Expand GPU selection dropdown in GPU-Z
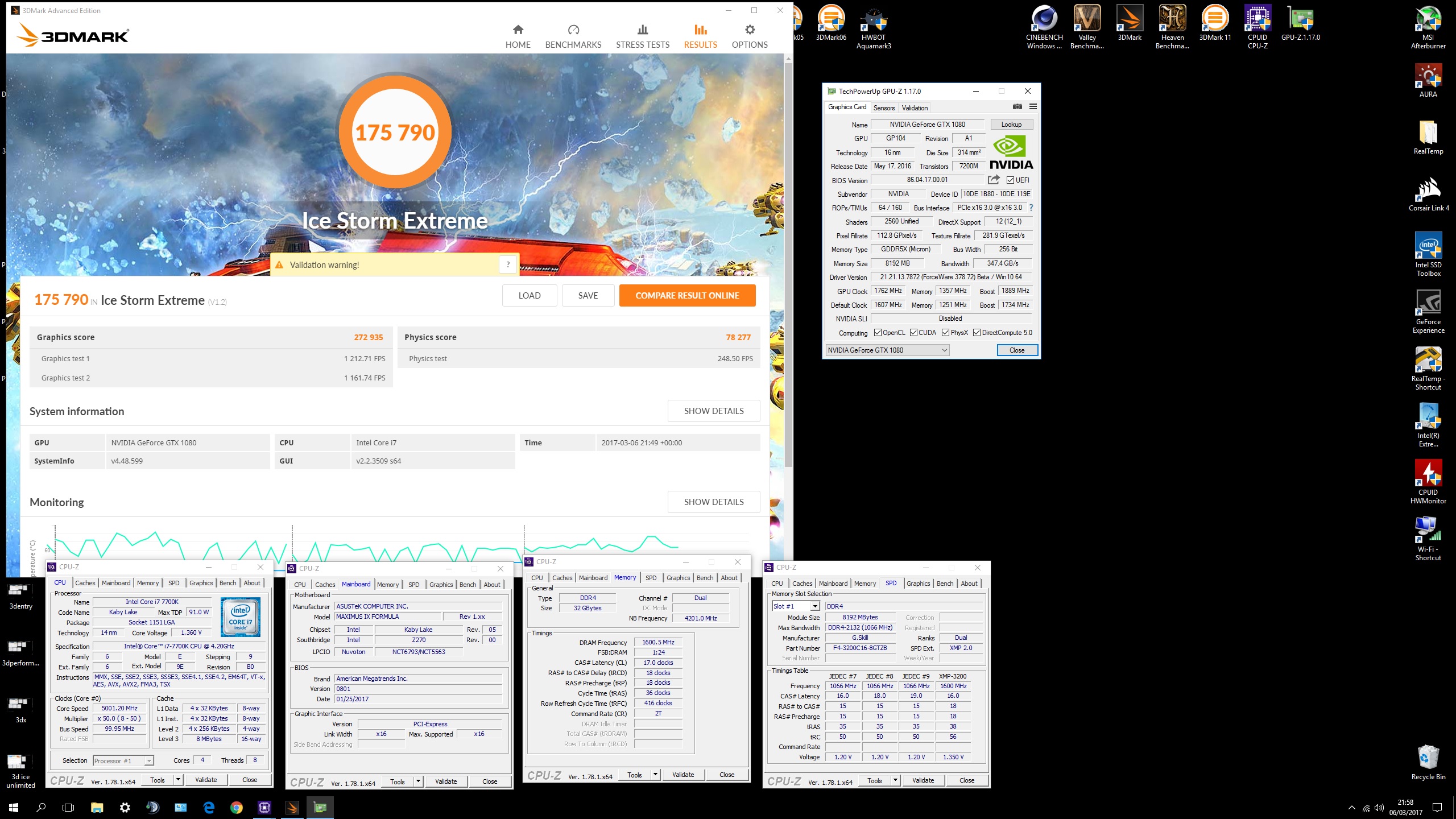This screenshot has width=1456, height=819. (x=887, y=350)
